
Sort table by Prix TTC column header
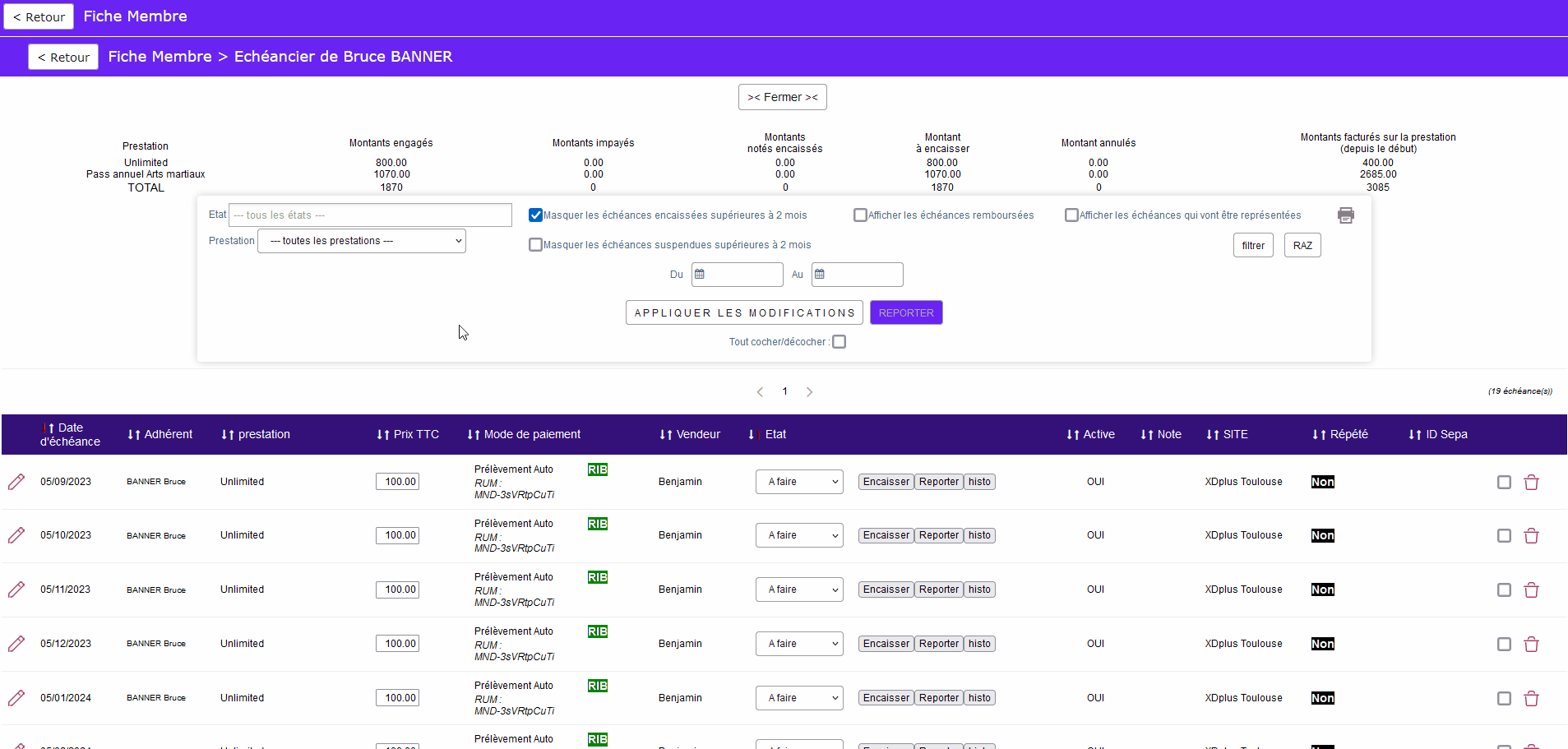[408, 434]
